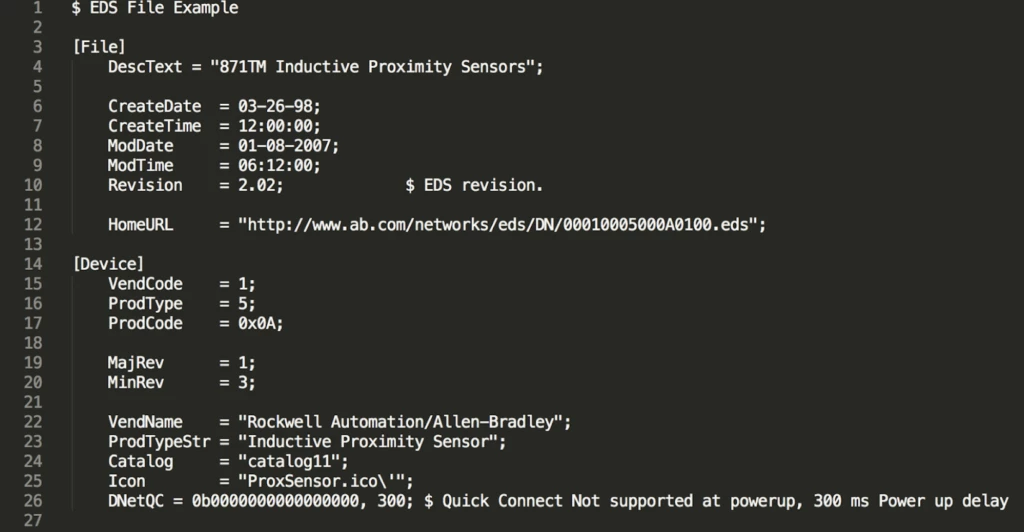Click the "871TM Inductive Proximity Sensors" string

[x=375, y=67]
